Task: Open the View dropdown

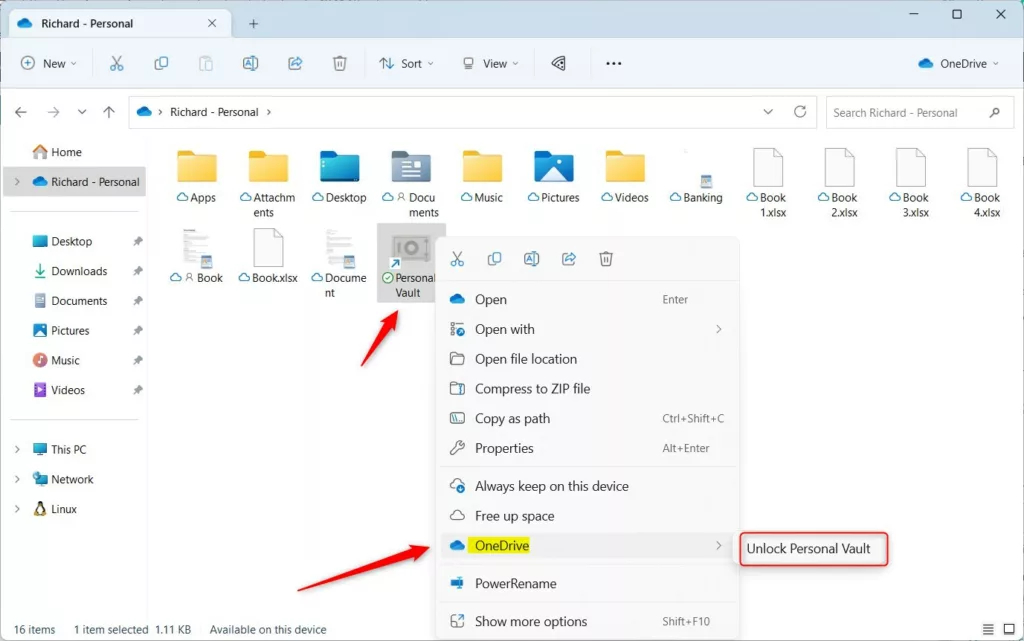Action: click(x=489, y=63)
